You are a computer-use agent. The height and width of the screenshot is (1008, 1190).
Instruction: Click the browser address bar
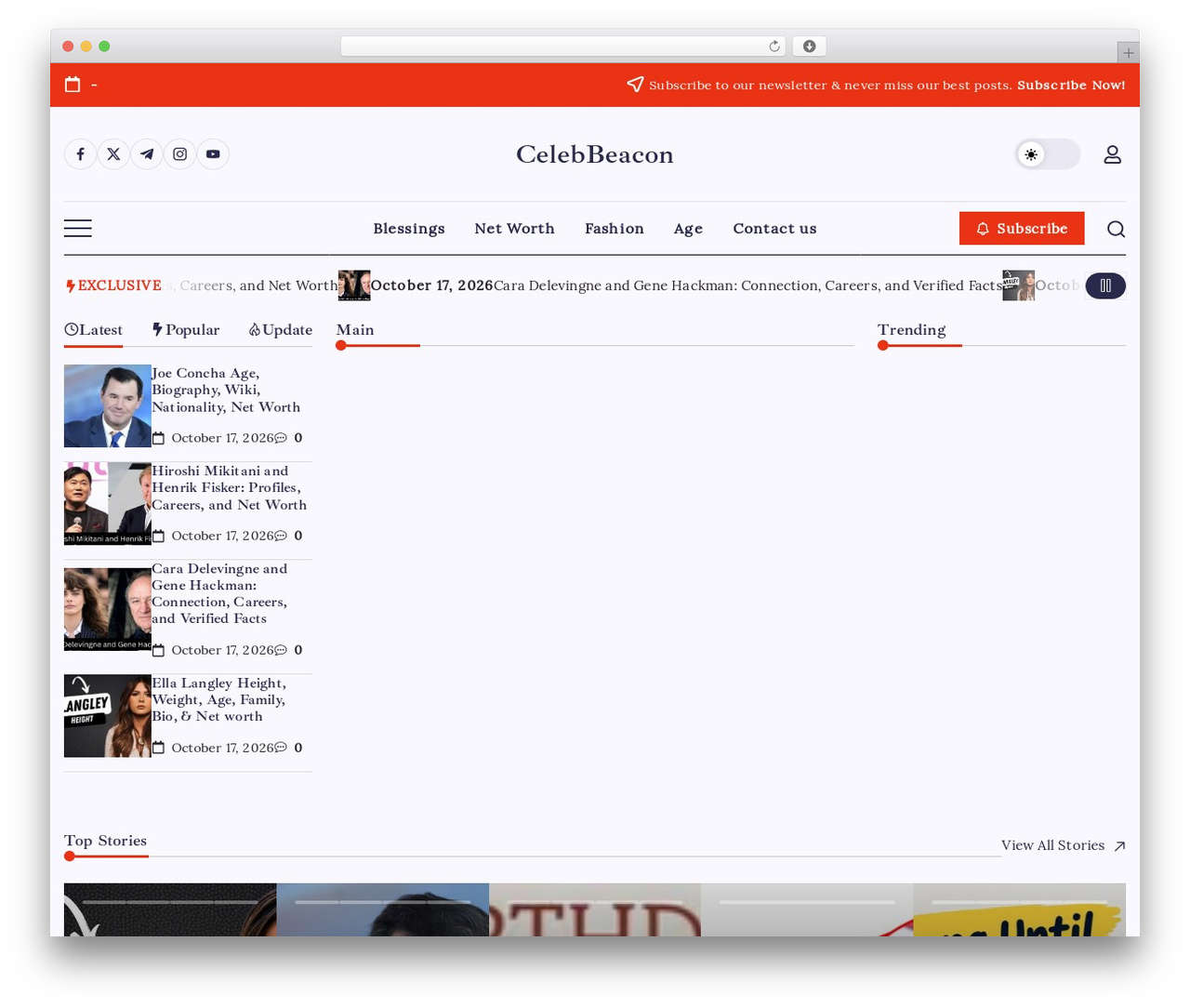563,46
